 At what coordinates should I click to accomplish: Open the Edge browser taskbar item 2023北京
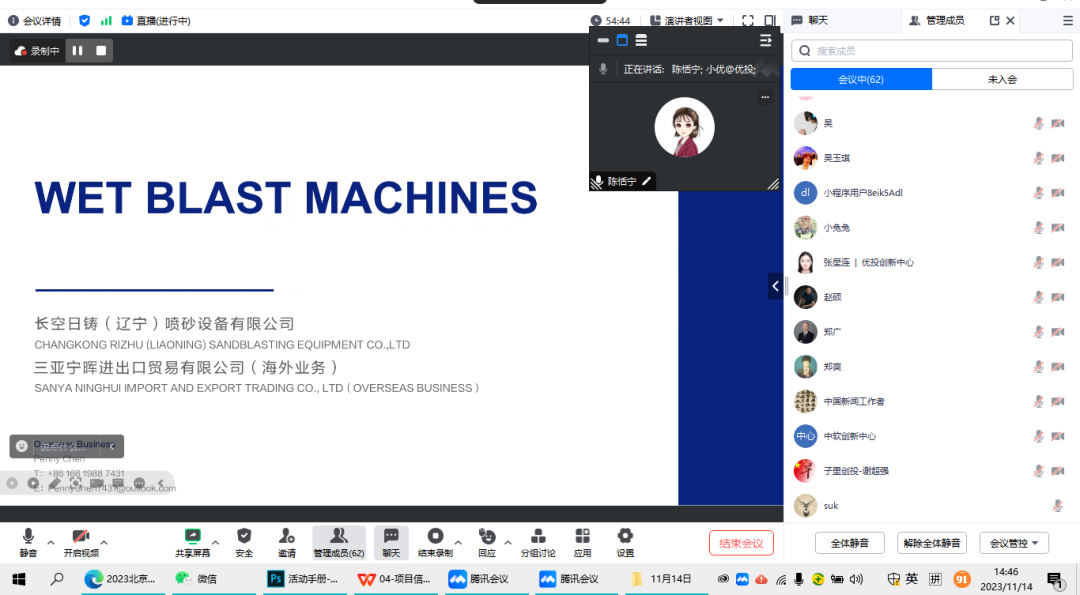click(x=121, y=579)
